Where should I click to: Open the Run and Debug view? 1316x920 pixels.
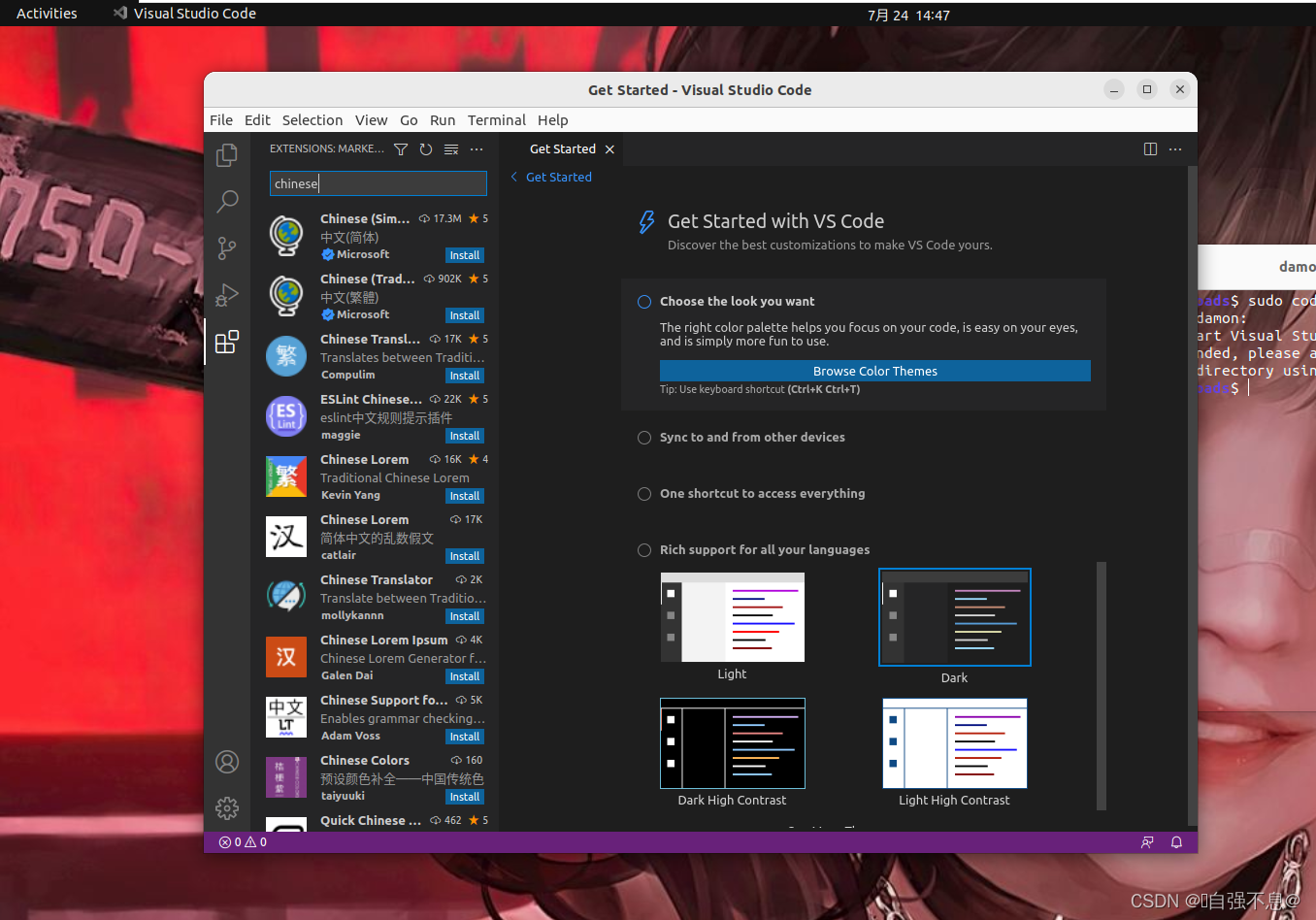[x=227, y=295]
